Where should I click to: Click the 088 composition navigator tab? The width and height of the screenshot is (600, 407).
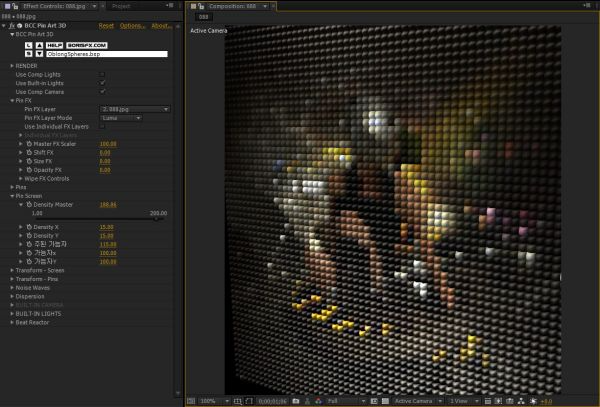coord(204,17)
